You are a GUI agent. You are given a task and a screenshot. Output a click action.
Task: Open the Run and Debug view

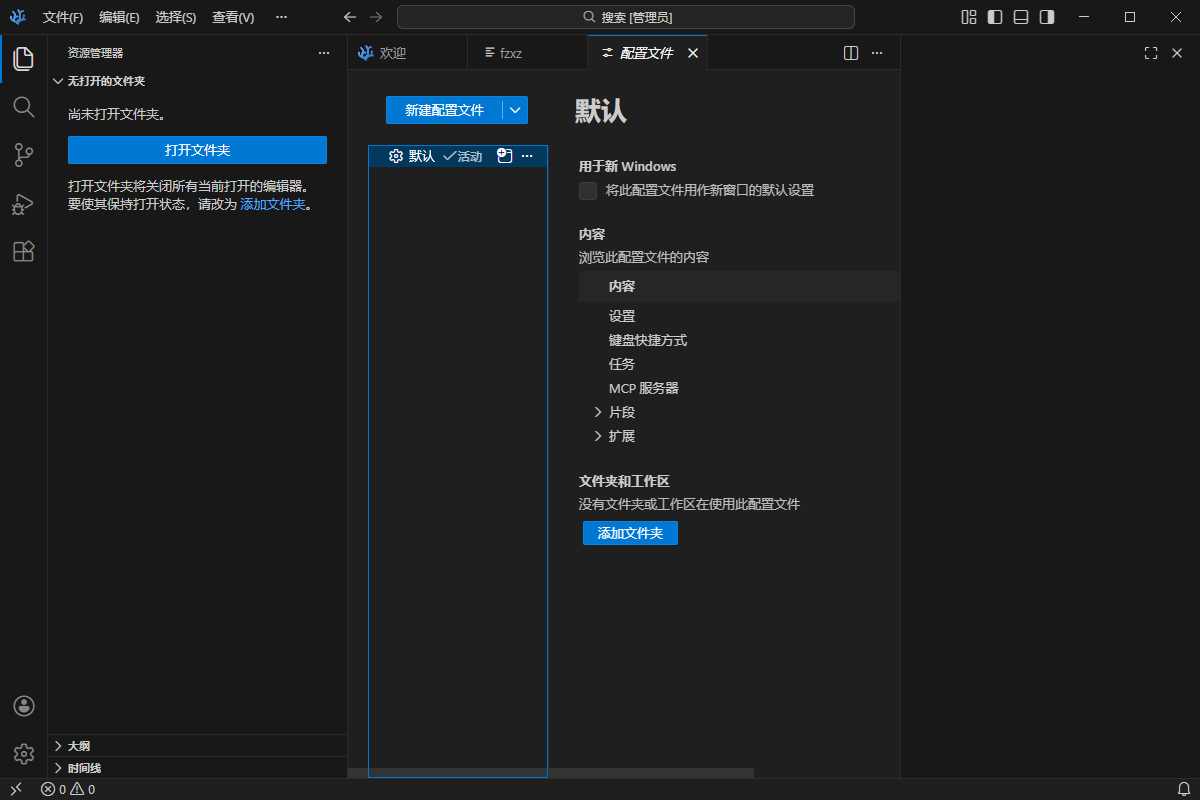pyautogui.click(x=24, y=204)
